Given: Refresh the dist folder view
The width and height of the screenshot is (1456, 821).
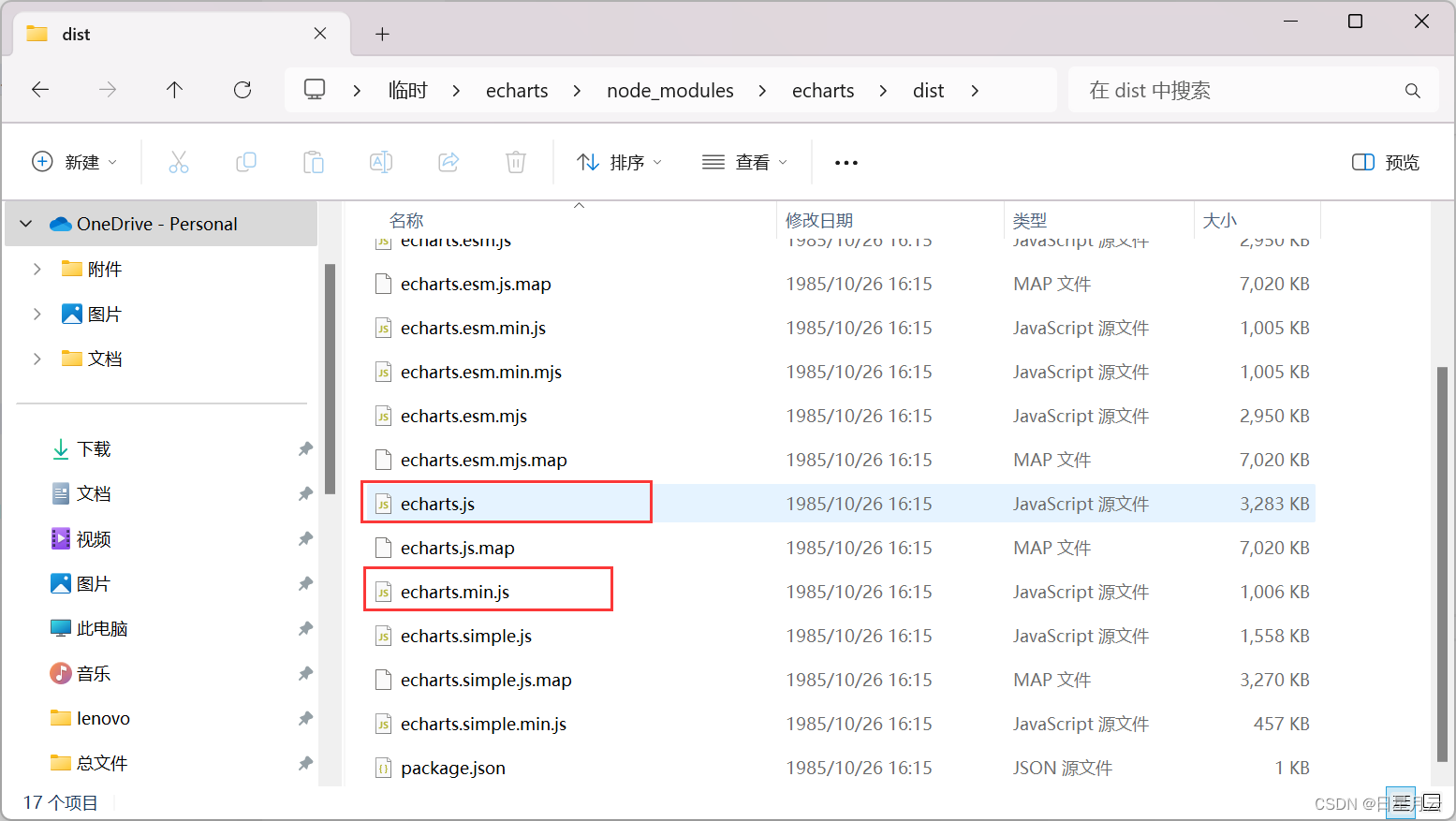Looking at the screenshot, I should point(243,90).
